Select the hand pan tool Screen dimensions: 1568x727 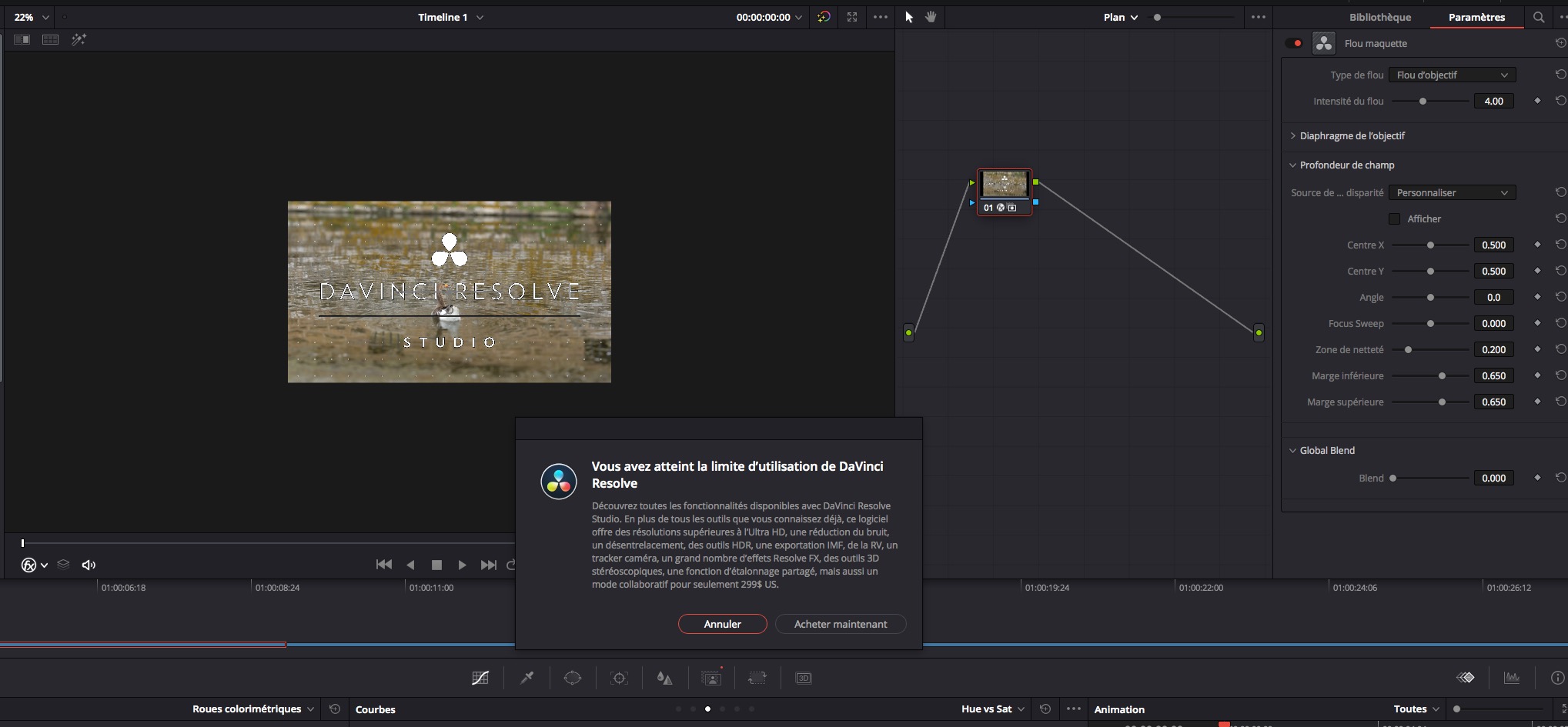click(x=931, y=17)
